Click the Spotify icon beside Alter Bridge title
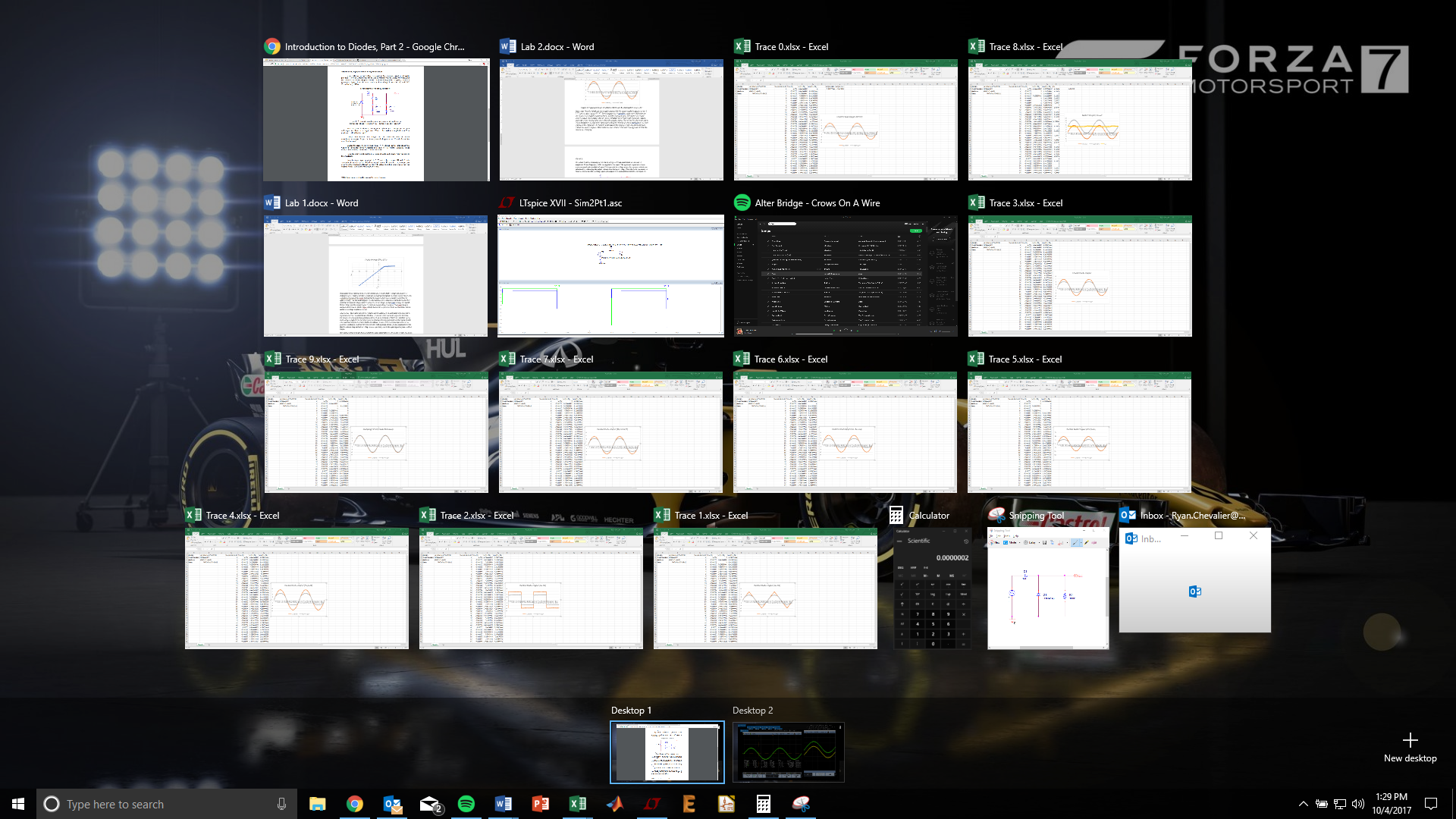 point(742,202)
